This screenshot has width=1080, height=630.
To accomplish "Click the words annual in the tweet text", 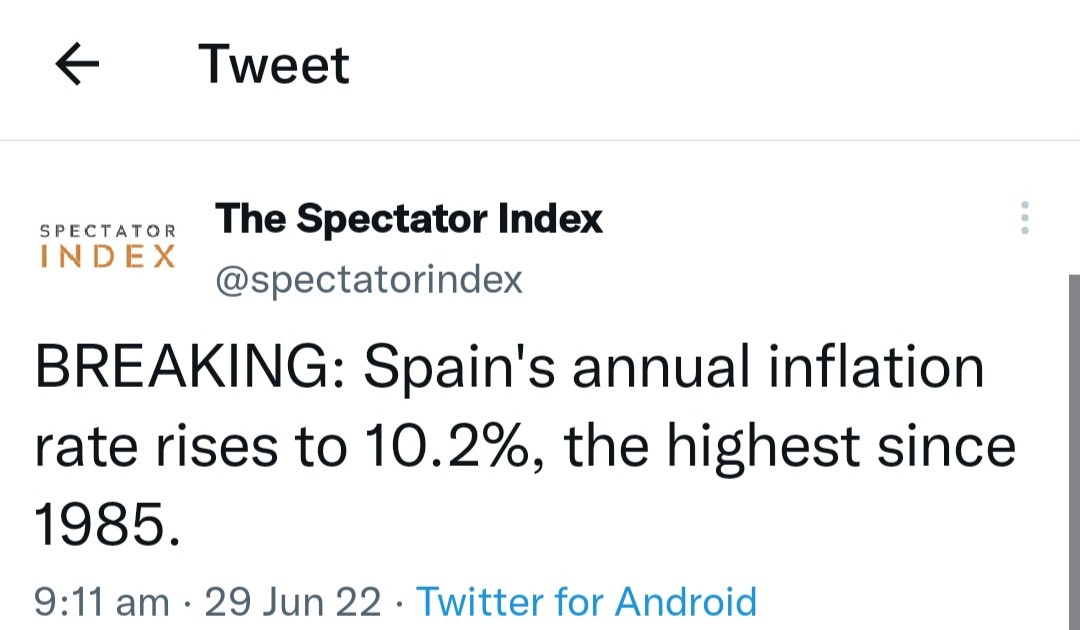I will (x=661, y=367).
